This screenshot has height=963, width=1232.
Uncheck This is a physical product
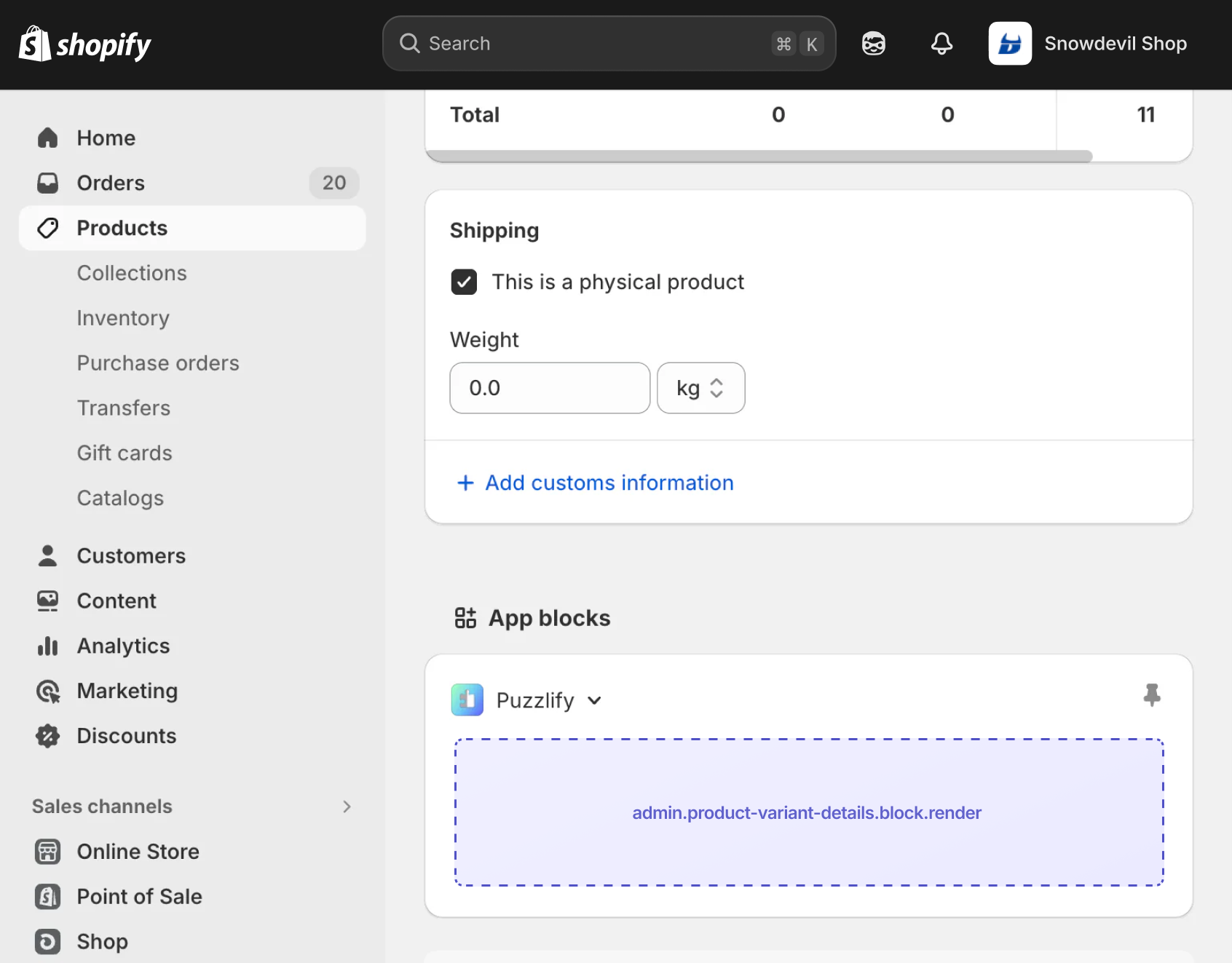pos(464,282)
